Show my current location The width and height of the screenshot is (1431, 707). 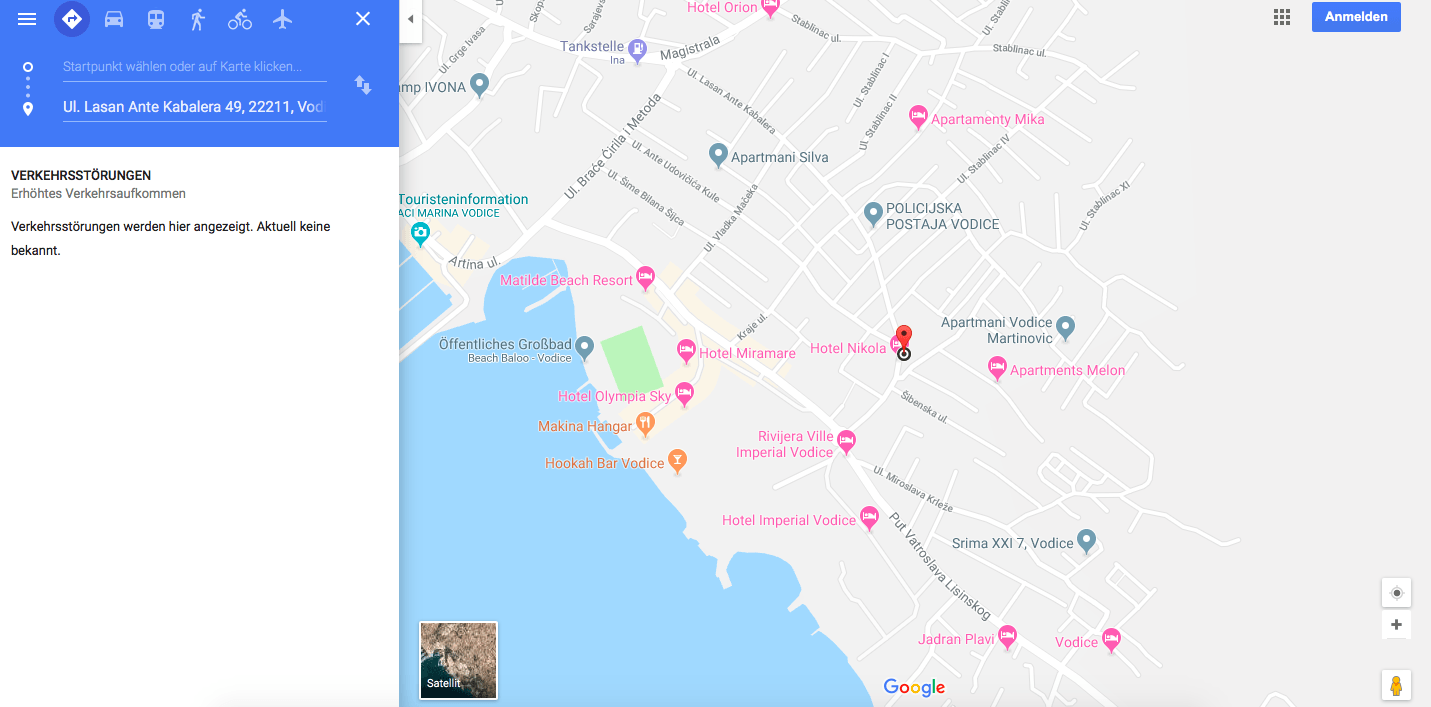tap(1396, 593)
